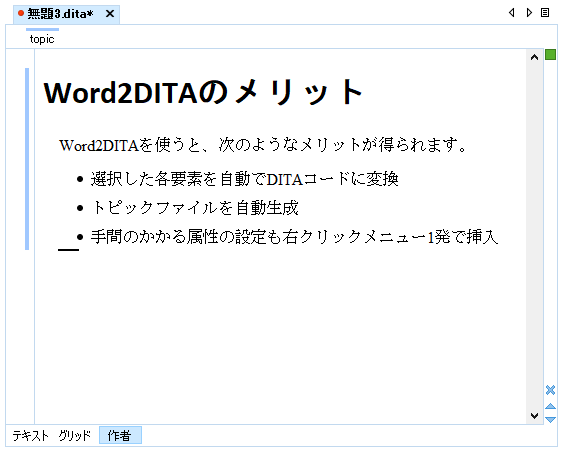The height and width of the screenshot is (453, 562).
Task: Click the vertical scrollbar track
Action: click(x=534, y=237)
